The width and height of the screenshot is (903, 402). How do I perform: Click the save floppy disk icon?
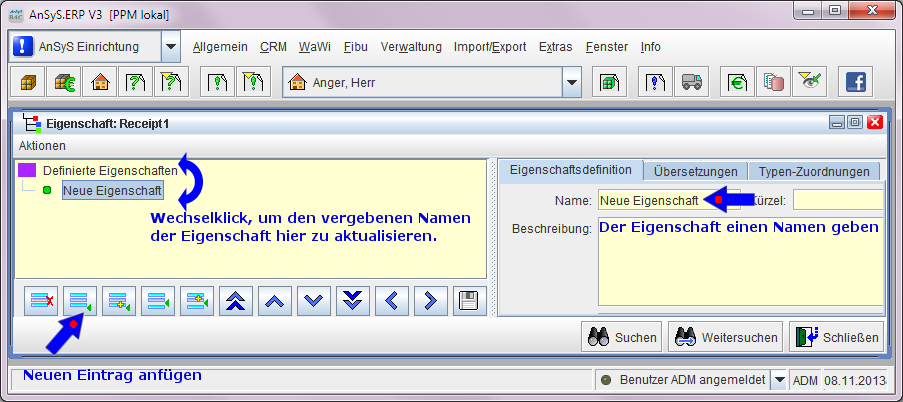tap(469, 300)
